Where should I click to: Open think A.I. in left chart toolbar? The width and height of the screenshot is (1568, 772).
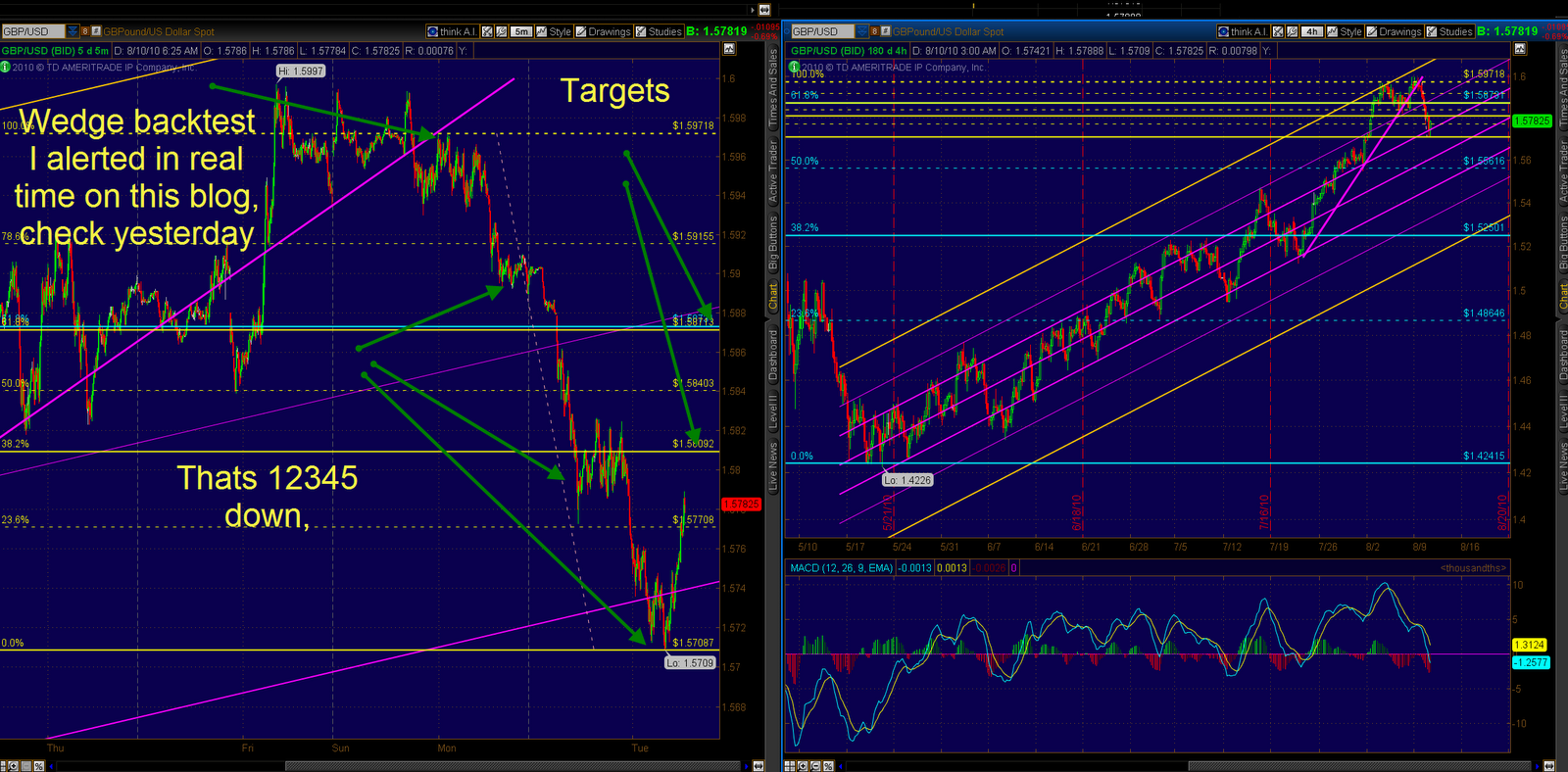pos(452,31)
